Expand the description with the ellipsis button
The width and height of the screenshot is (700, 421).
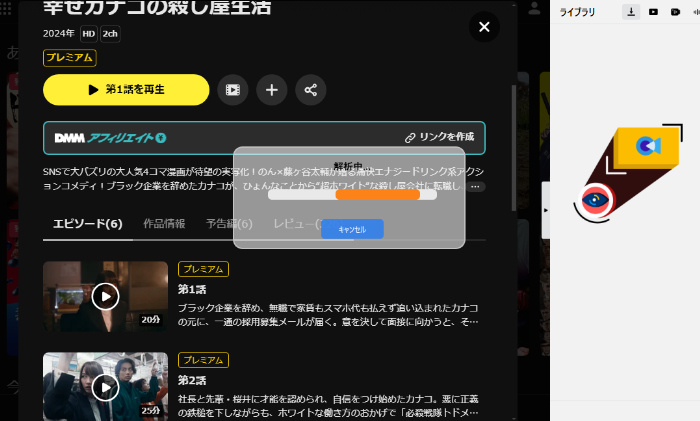click(x=475, y=186)
